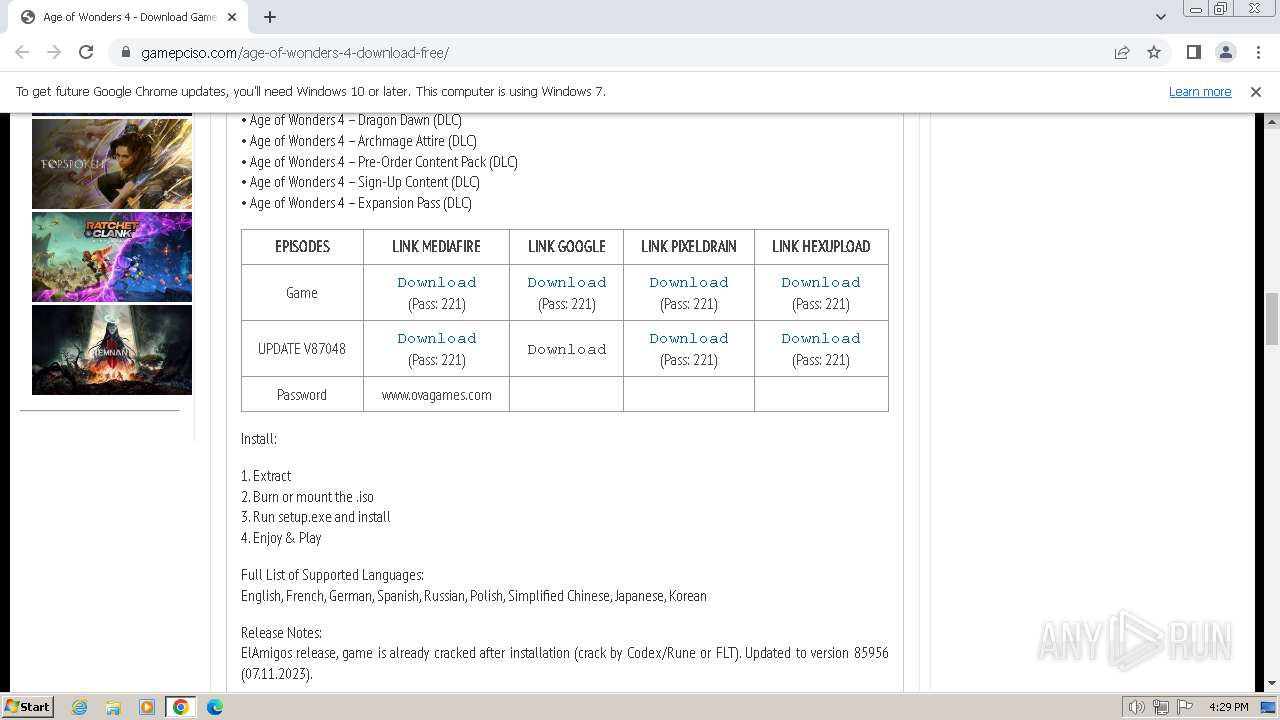This screenshot has height=720, width=1280.
Task: Bookmark this tab with star
Action: (x=1154, y=52)
